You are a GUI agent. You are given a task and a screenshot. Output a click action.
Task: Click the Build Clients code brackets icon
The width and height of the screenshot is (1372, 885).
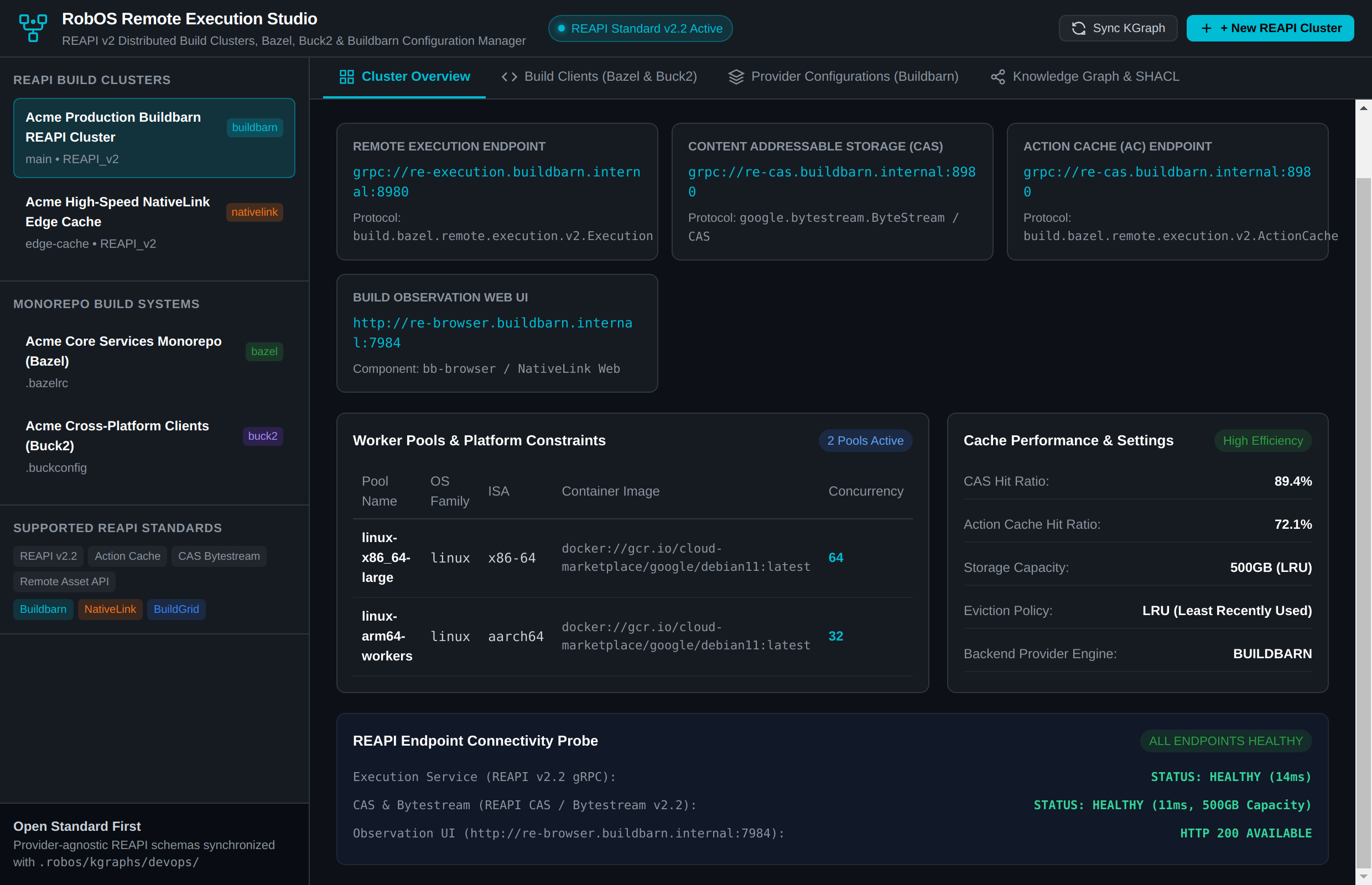point(510,77)
